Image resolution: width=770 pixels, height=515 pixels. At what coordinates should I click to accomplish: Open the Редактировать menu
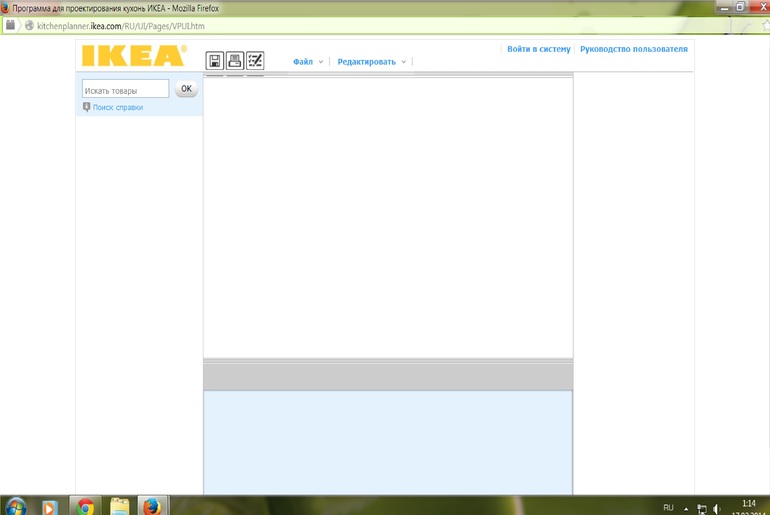[x=366, y=62]
